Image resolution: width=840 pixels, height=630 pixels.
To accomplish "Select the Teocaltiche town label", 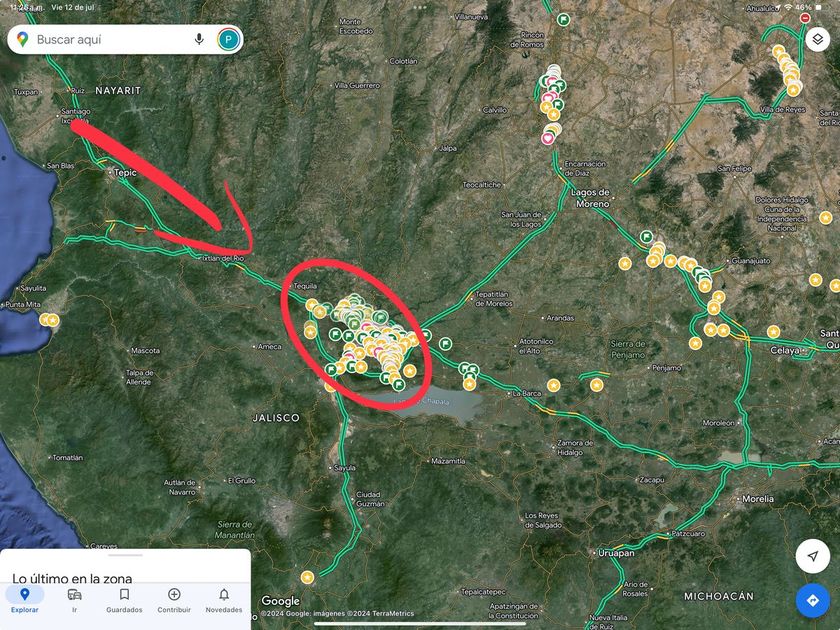I will 482,184.
